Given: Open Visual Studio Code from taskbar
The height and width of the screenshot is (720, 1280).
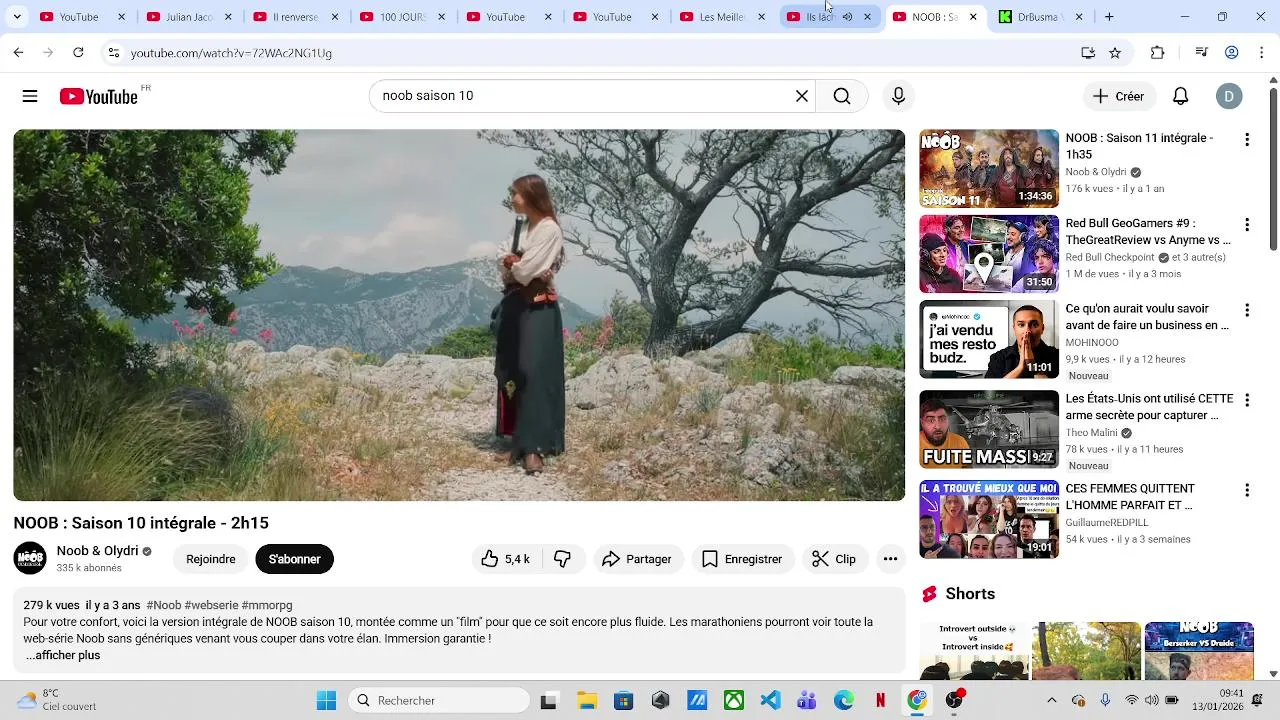Looking at the screenshot, I should point(770,700).
